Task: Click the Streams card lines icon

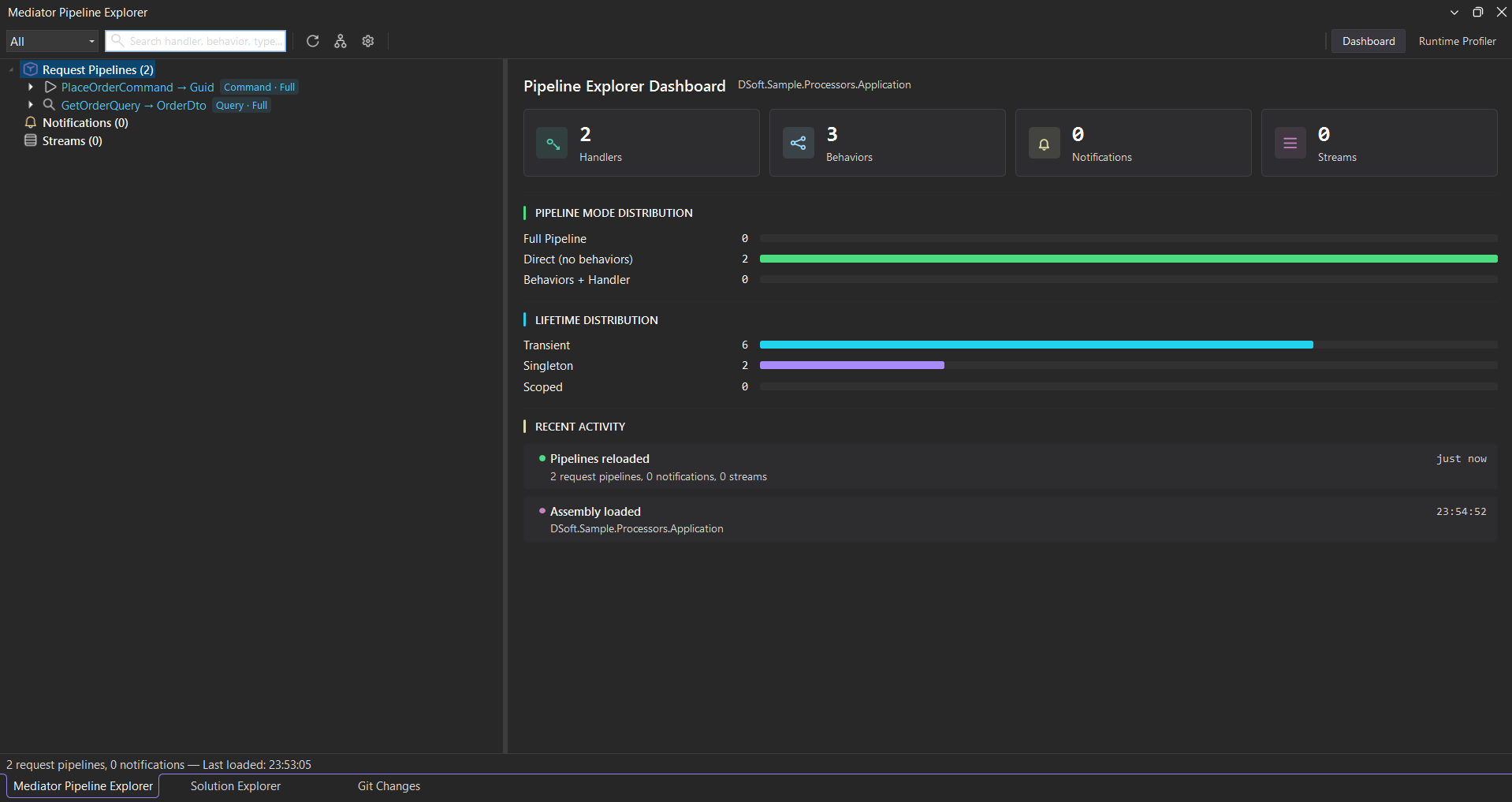Action: point(1290,144)
